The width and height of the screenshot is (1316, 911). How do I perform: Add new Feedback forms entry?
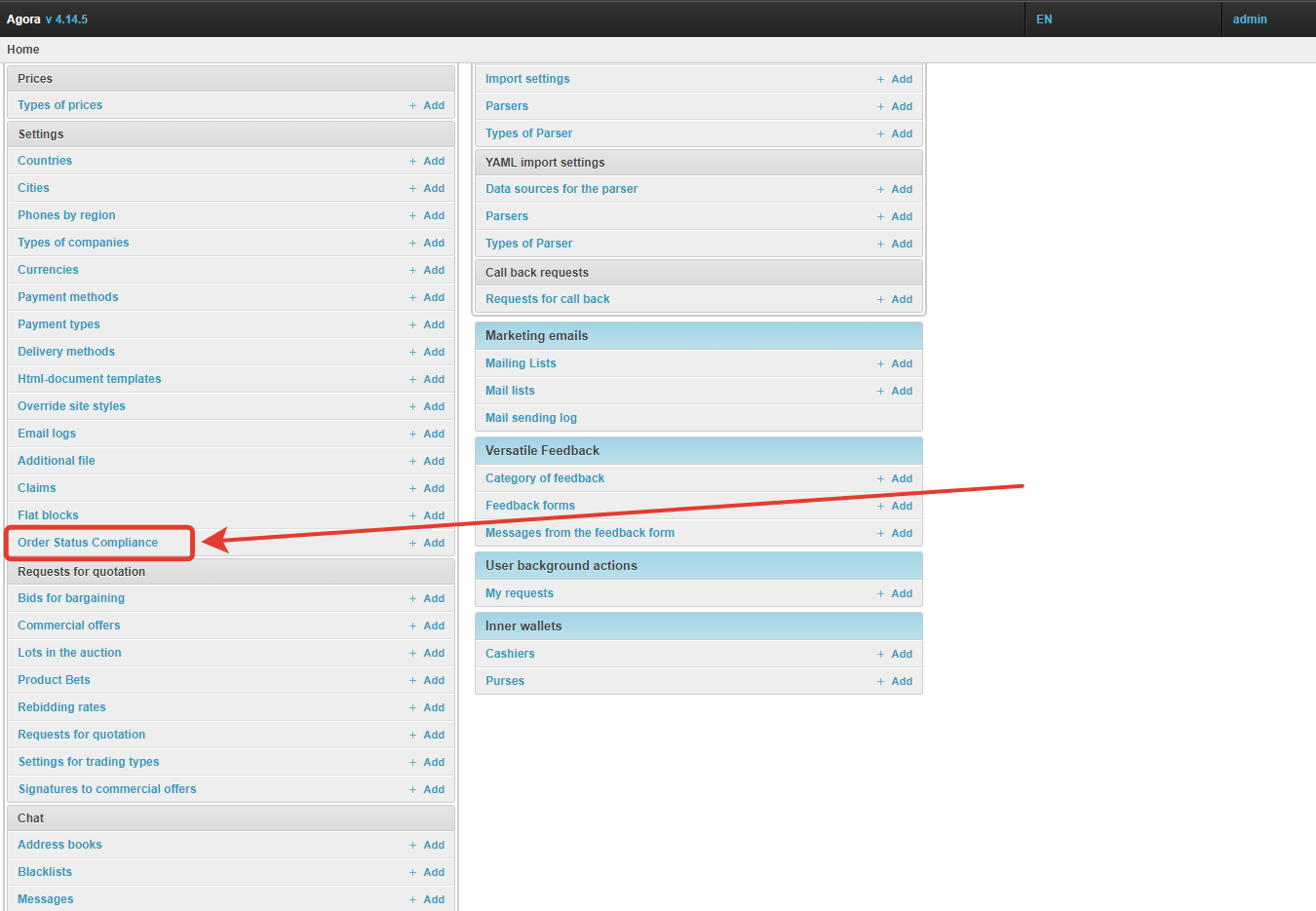point(902,506)
